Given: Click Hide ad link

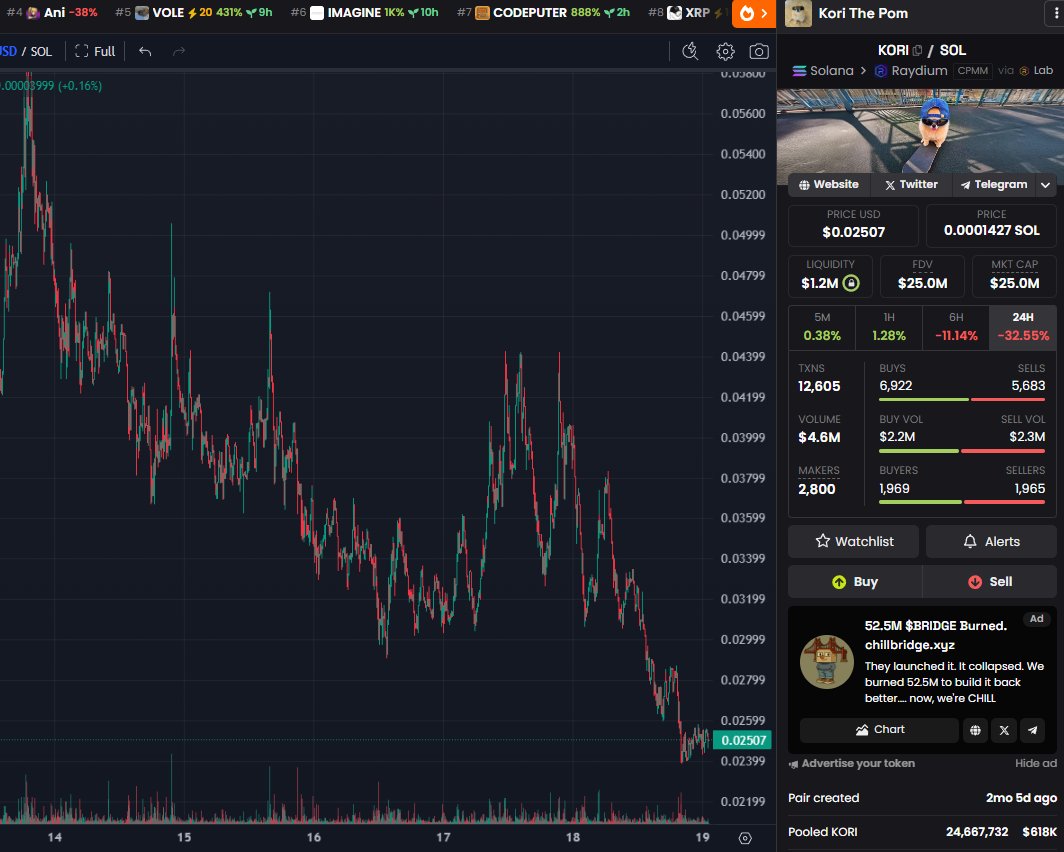Looking at the screenshot, I should pos(1036,763).
